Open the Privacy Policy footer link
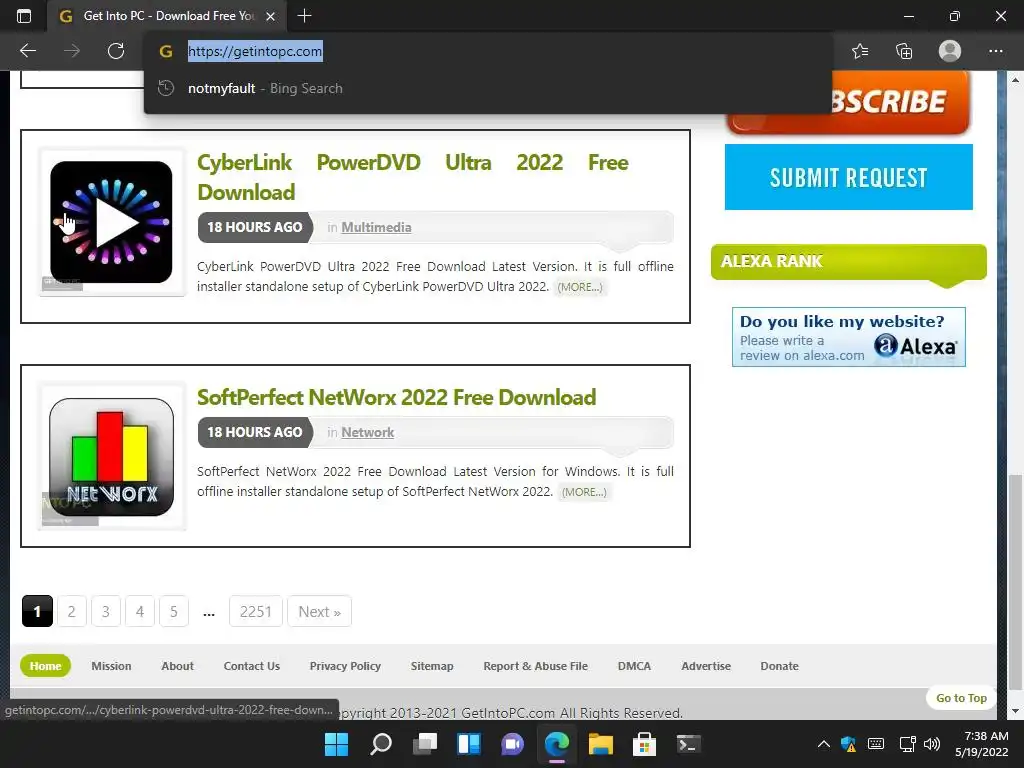Image resolution: width=1024 pixels, height=768 pixels. tap(345, 665)
